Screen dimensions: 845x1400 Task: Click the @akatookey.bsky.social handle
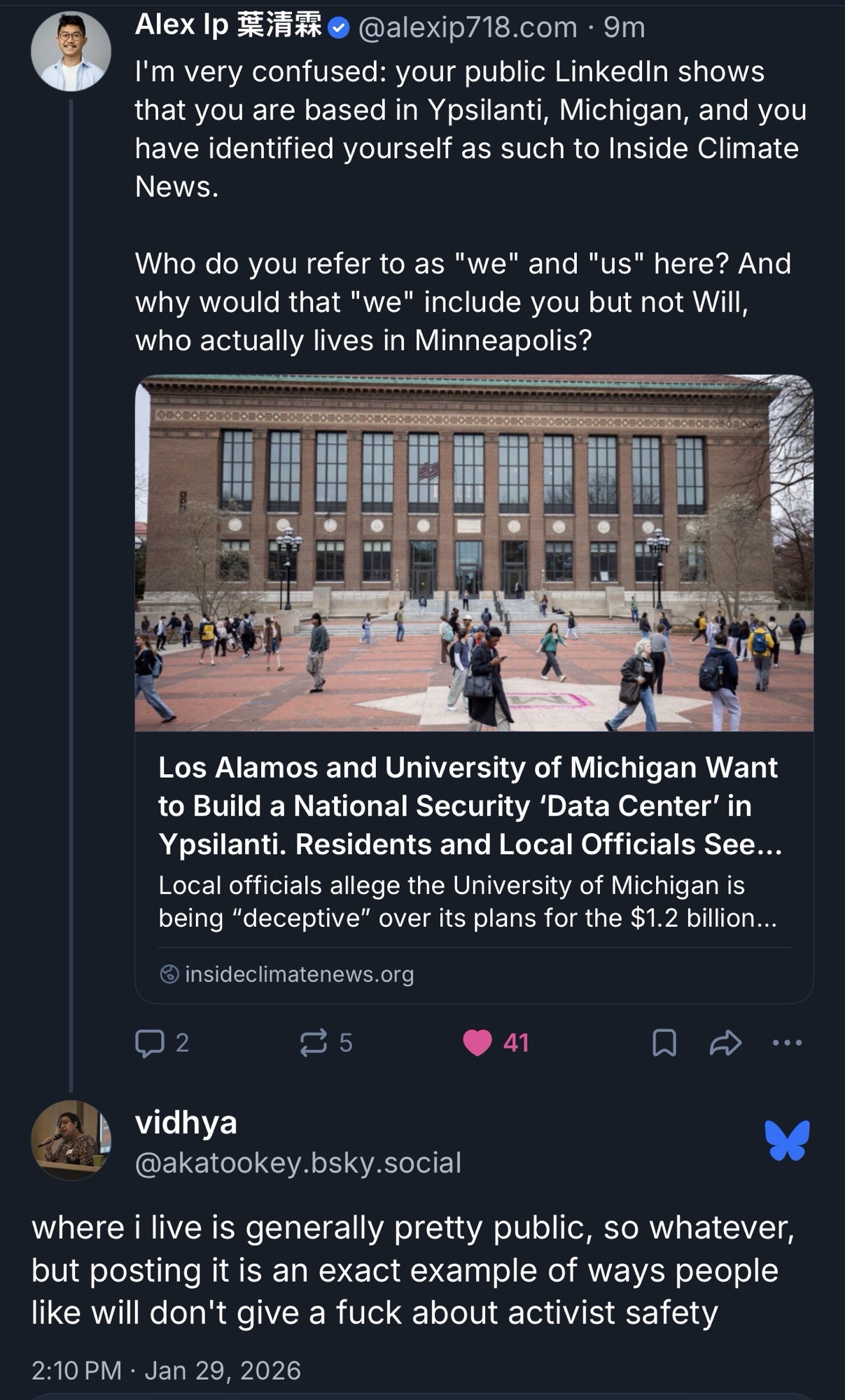(298, 1163)
